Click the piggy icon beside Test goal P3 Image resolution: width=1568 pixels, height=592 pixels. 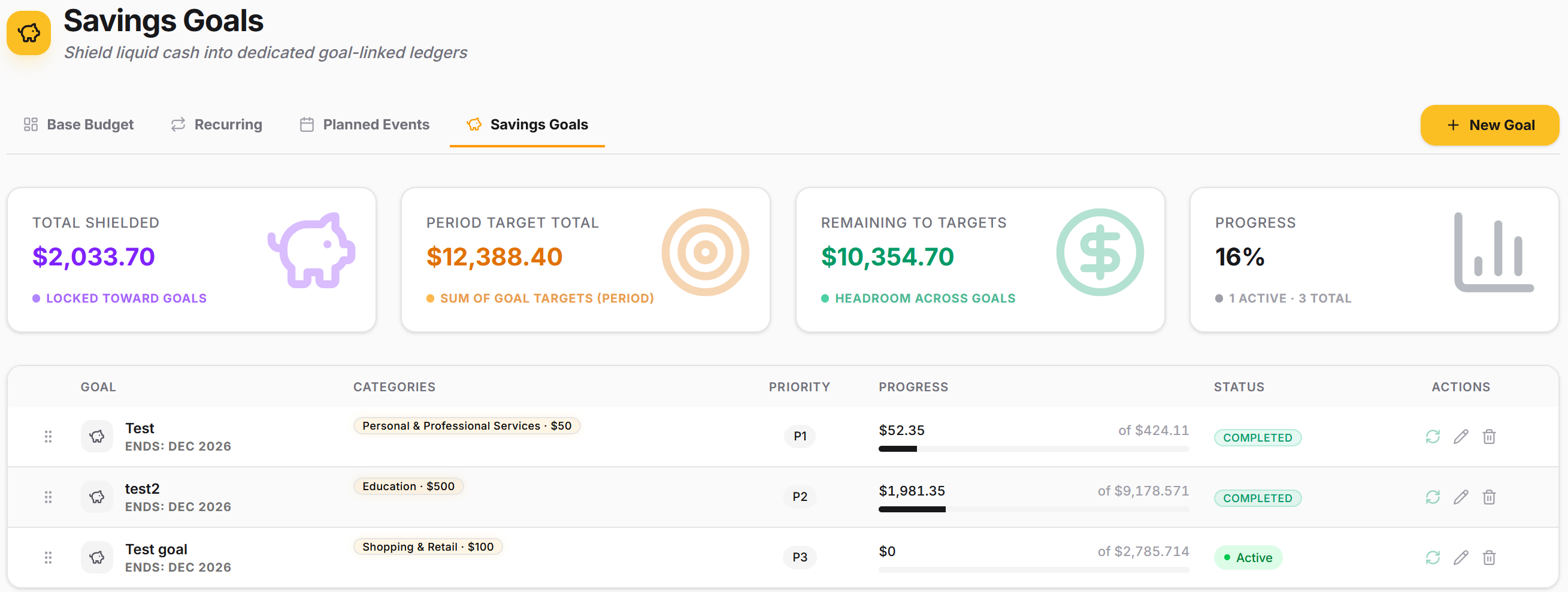pyautogui.click(x=97, y=557)
